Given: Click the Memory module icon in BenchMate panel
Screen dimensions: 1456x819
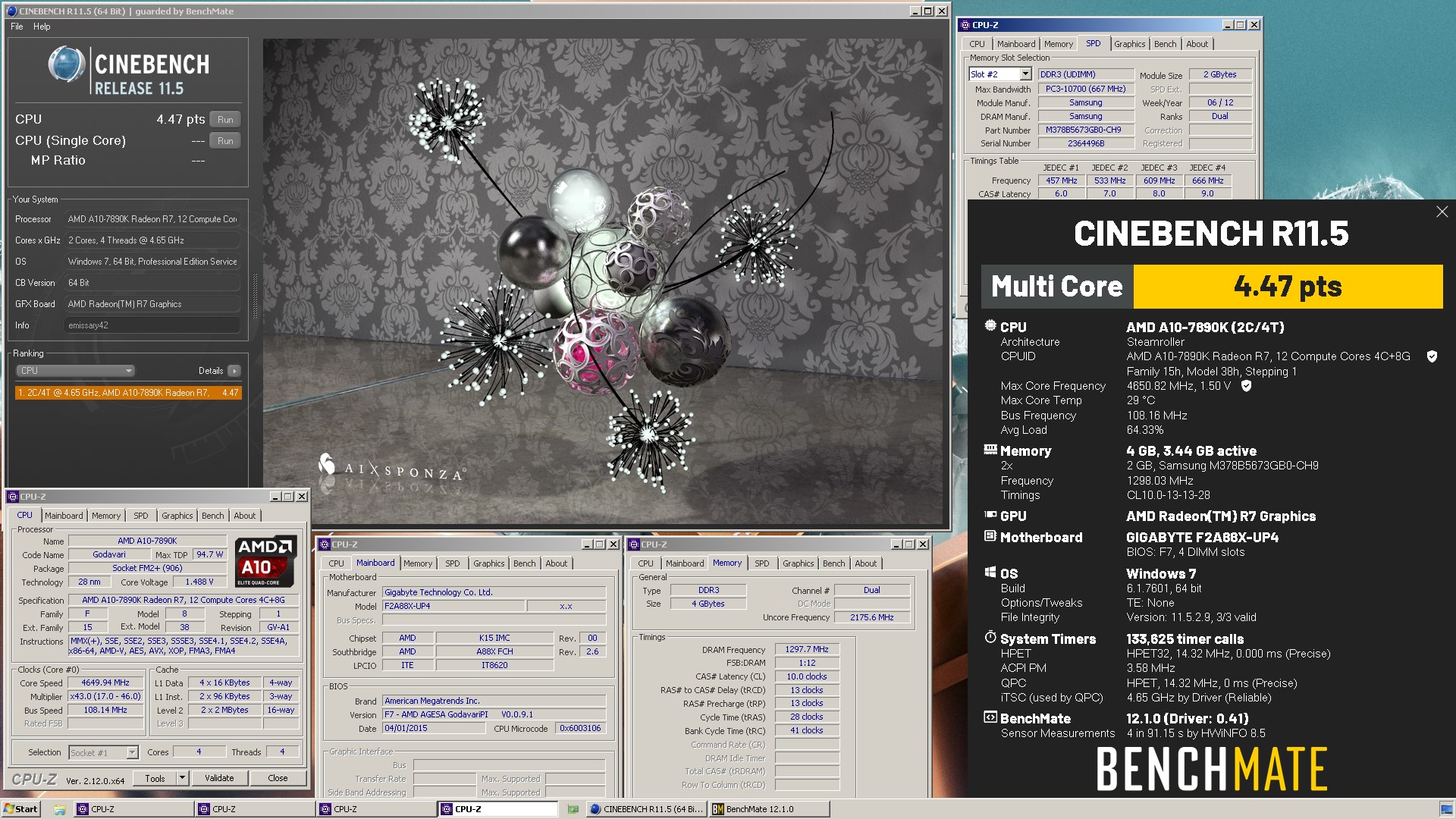Looking at the screenshot, I should coord(990,450).
